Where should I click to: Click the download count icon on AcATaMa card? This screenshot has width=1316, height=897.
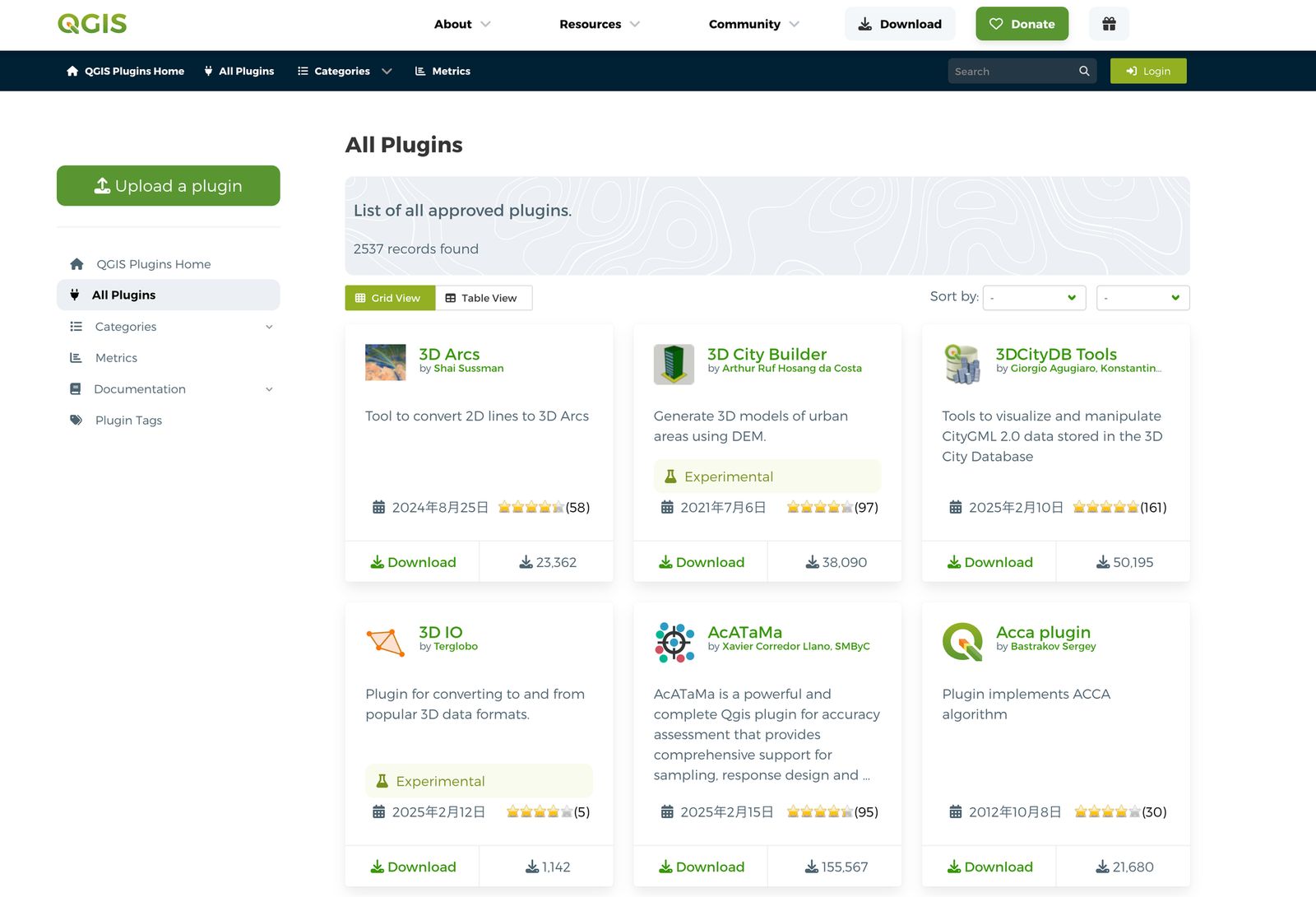(x=812, y=867)
